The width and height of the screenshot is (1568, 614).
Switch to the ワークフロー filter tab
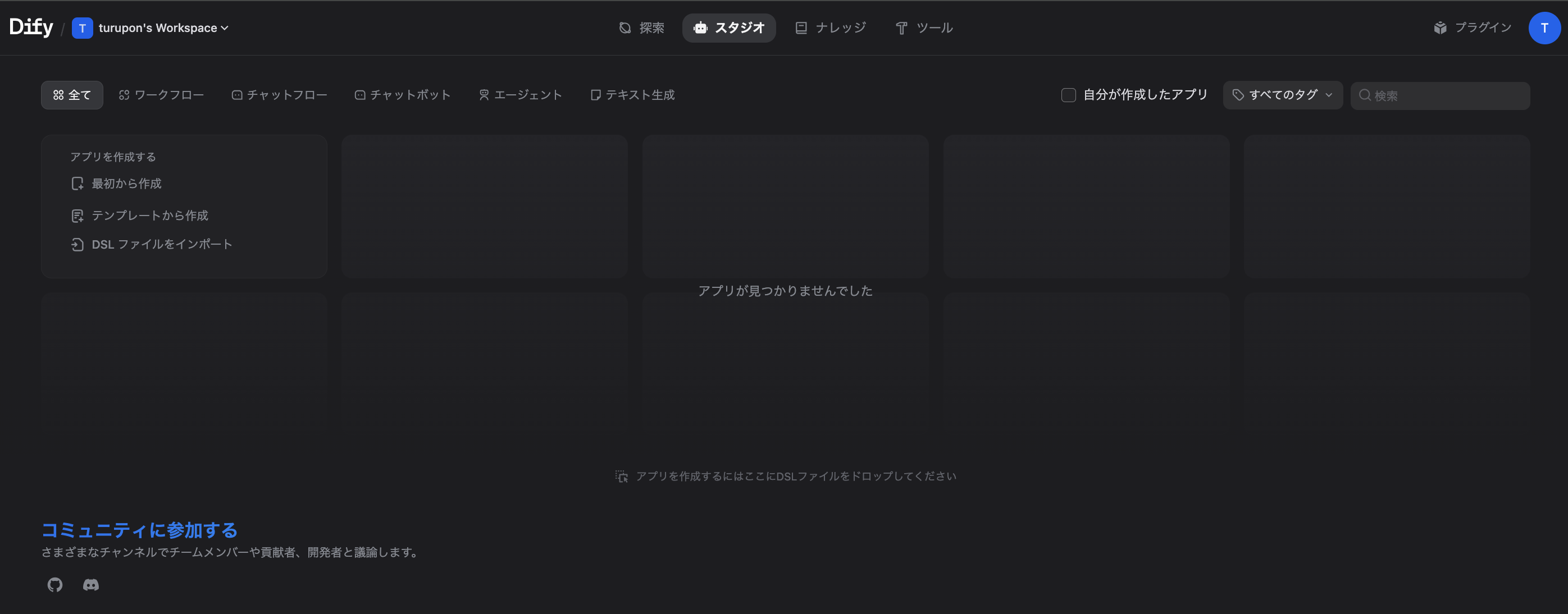(161, 95)
